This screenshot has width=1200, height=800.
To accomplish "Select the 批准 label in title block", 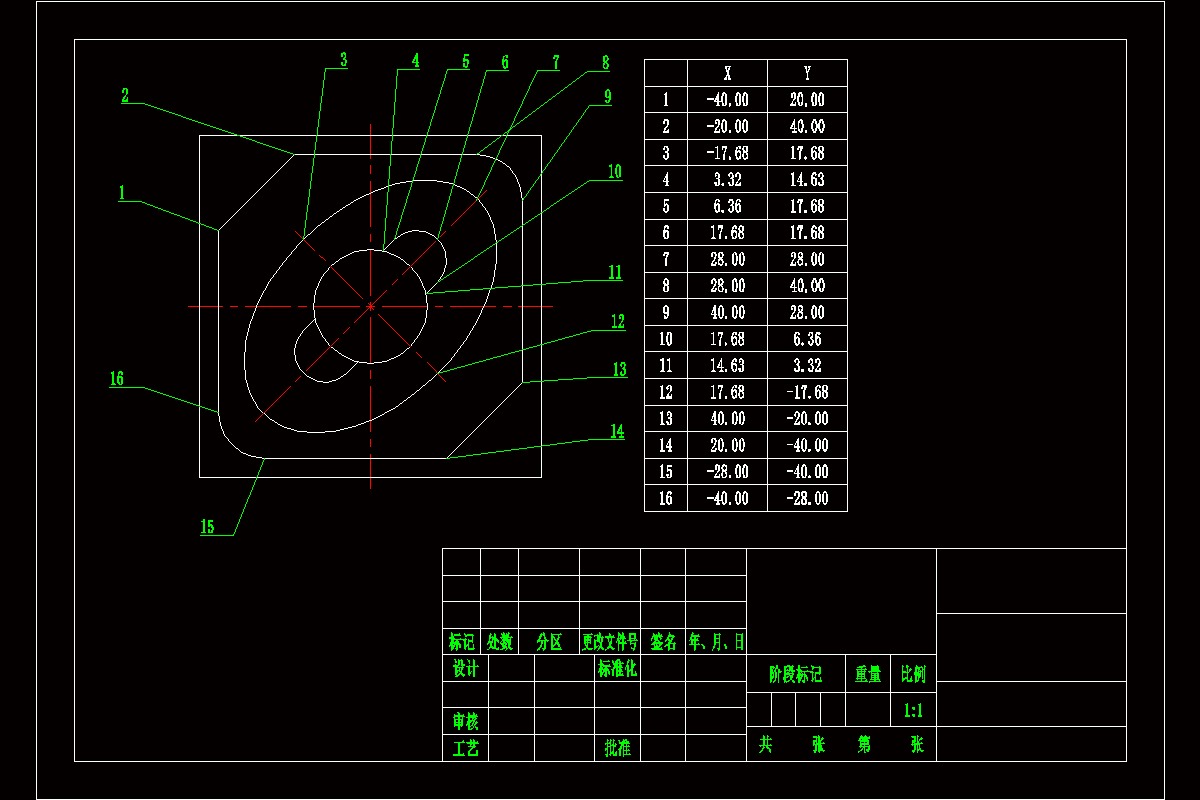I will tap(618, 748).
